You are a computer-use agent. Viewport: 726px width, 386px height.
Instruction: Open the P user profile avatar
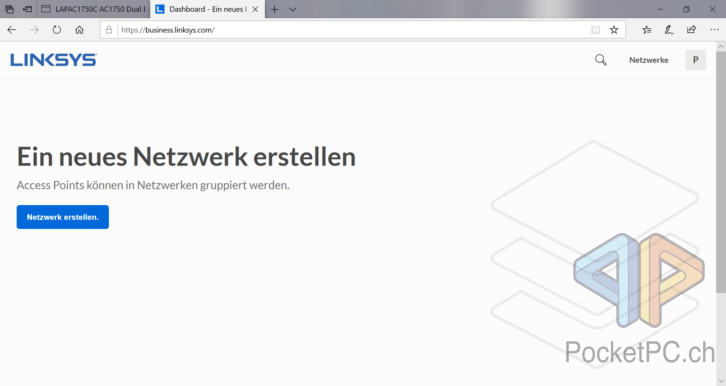695,60
